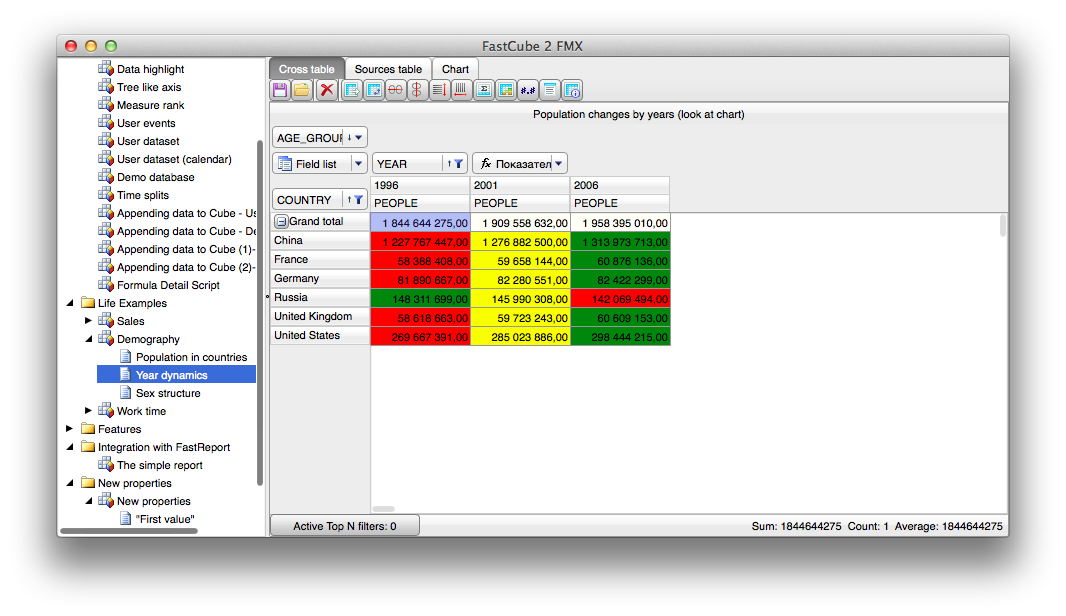The image size is (1066, 616).
Task: Click the COUNTRY field filter funnel icon
Action: pos(358,200)
